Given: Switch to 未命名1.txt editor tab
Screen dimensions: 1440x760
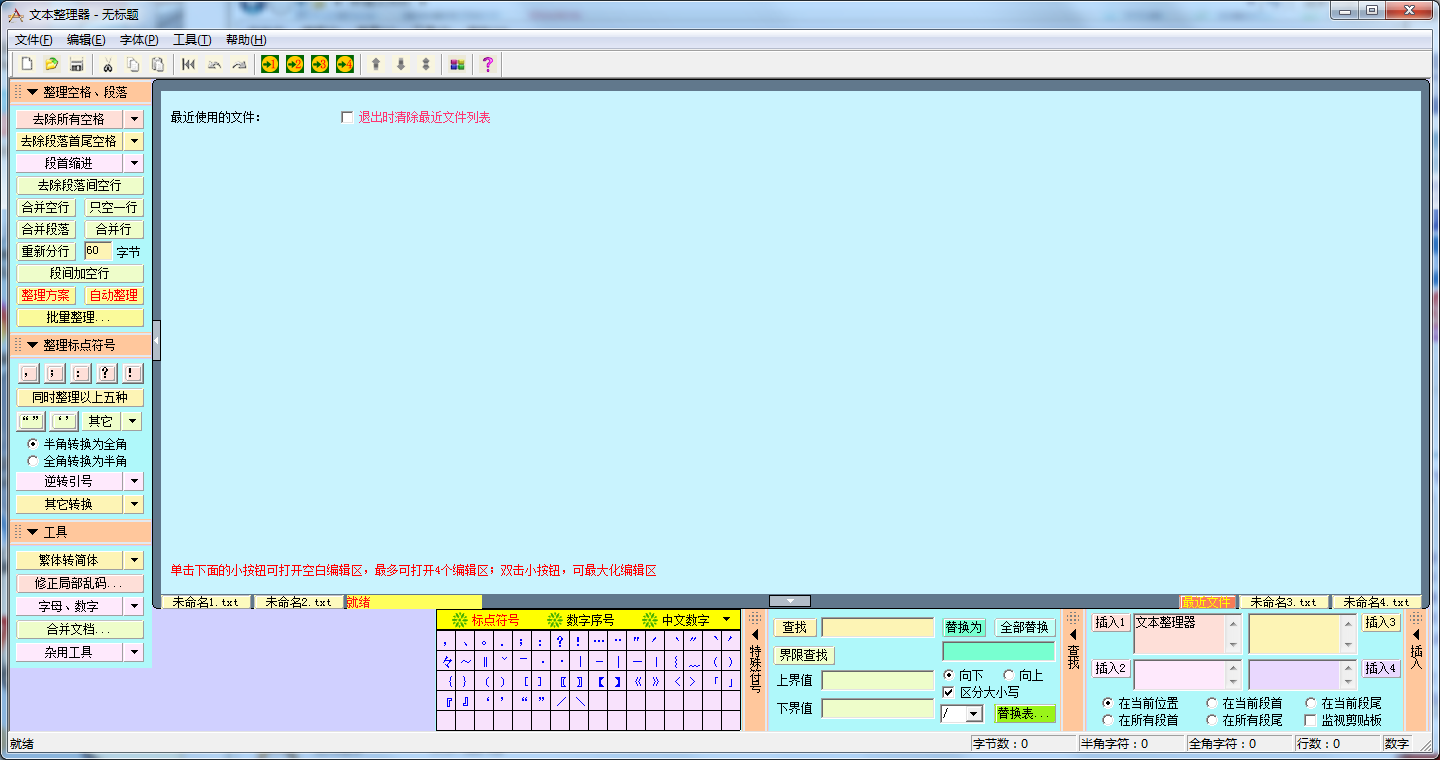Looking at the screenshot, I should [x=206, y=602].
